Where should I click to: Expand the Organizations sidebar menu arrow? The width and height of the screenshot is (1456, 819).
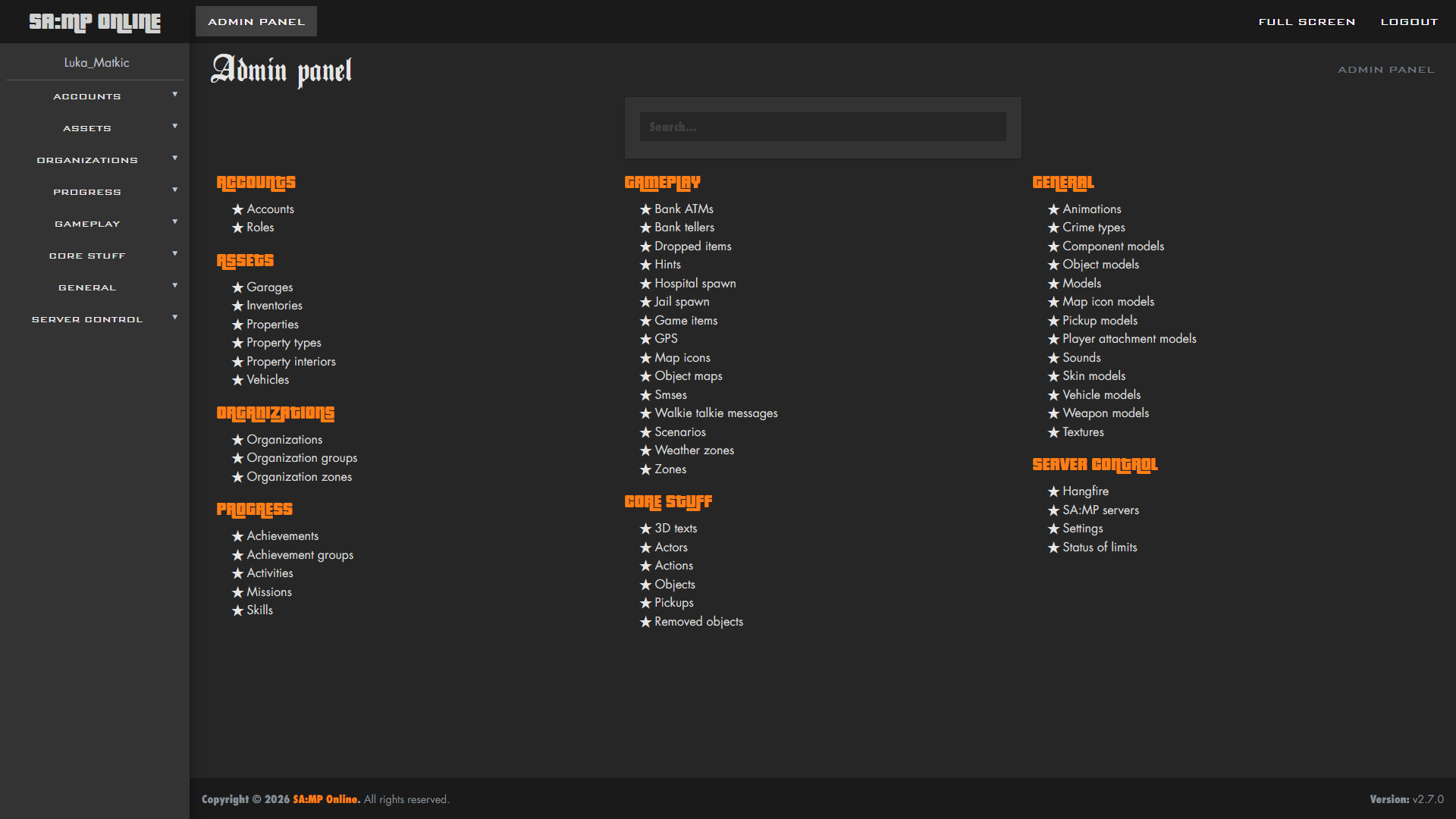click(x=175, y=158)
